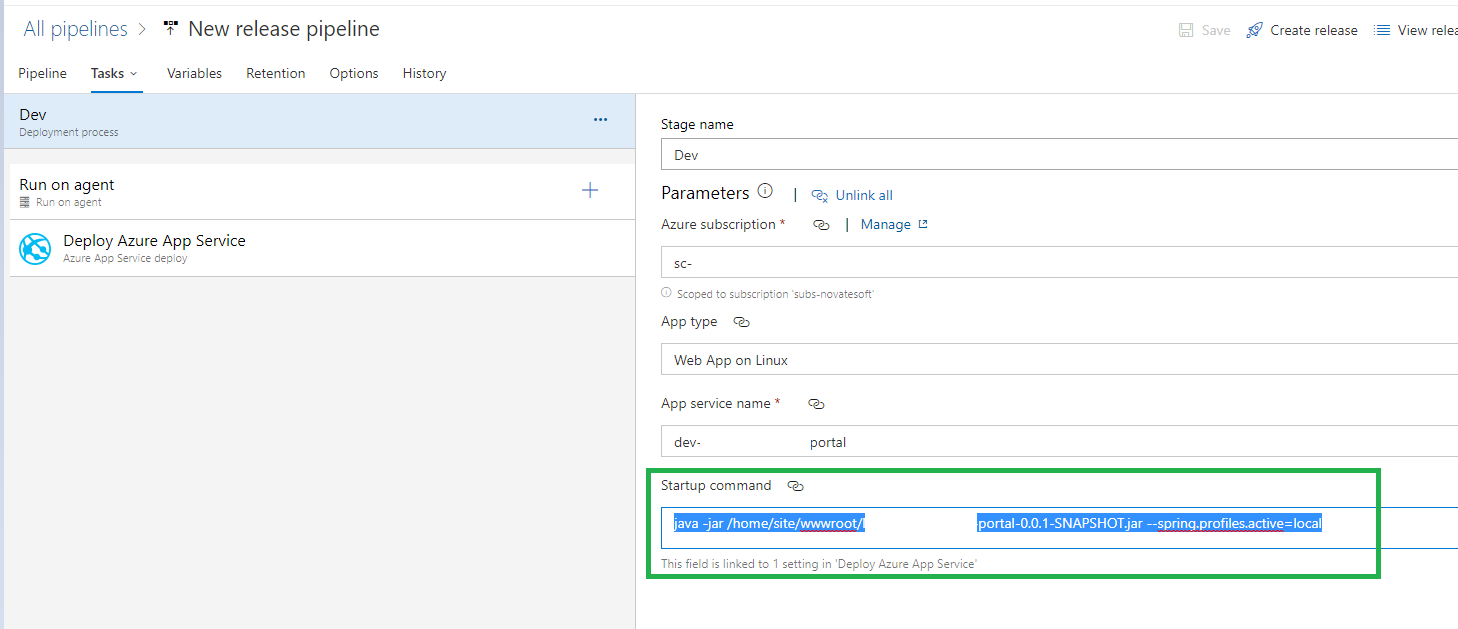Viewport: 1458px width, 629px height.
Task: Click the Create release rocket icon
Action: click(x=1254, y=30)
